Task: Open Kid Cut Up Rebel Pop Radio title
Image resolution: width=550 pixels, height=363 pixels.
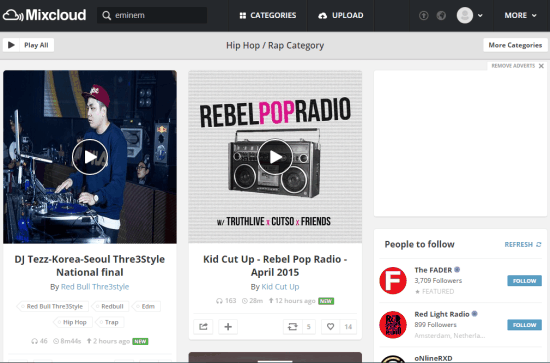Action: point(275,265)
